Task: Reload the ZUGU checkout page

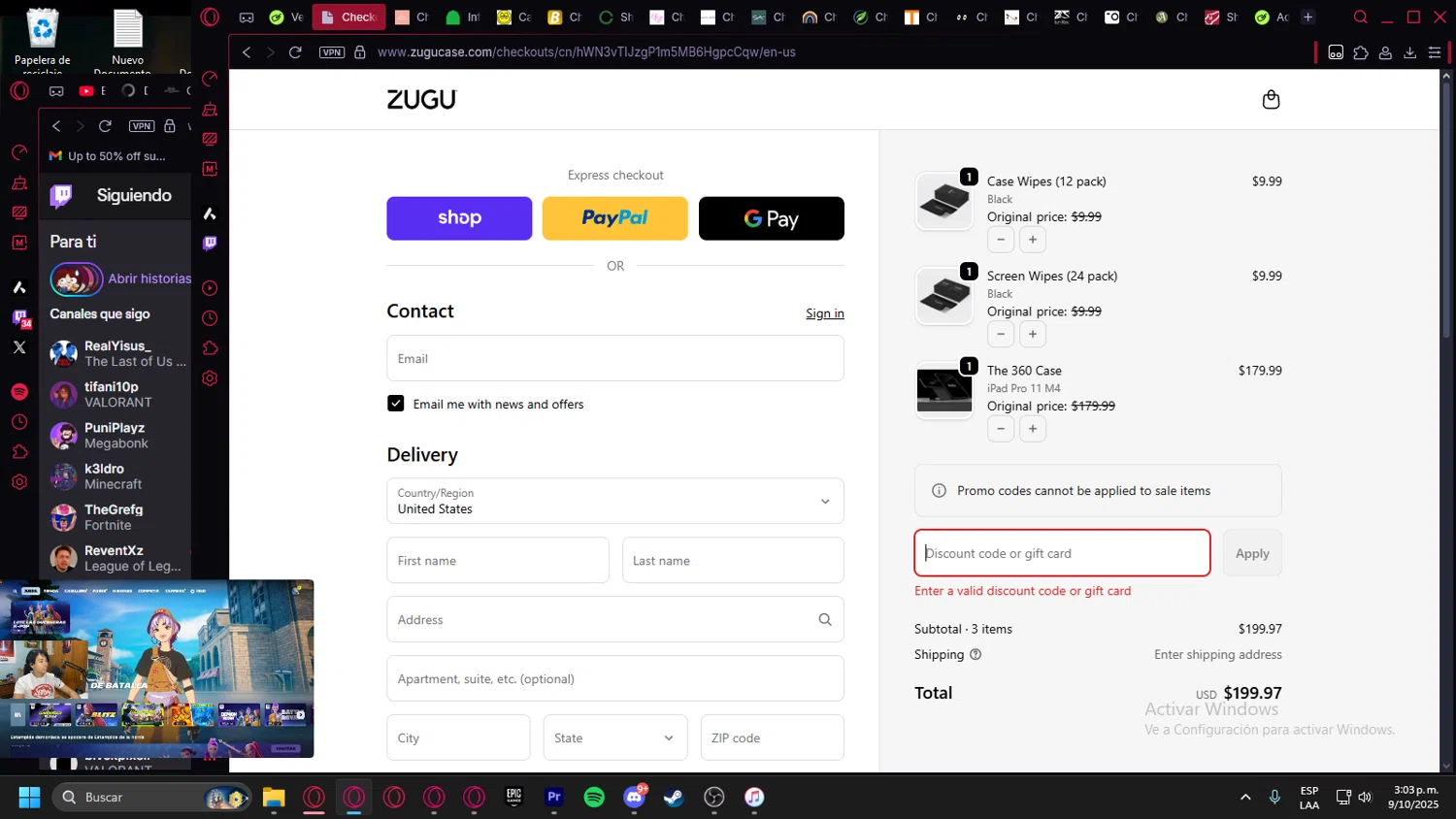Action: [295, 51]
